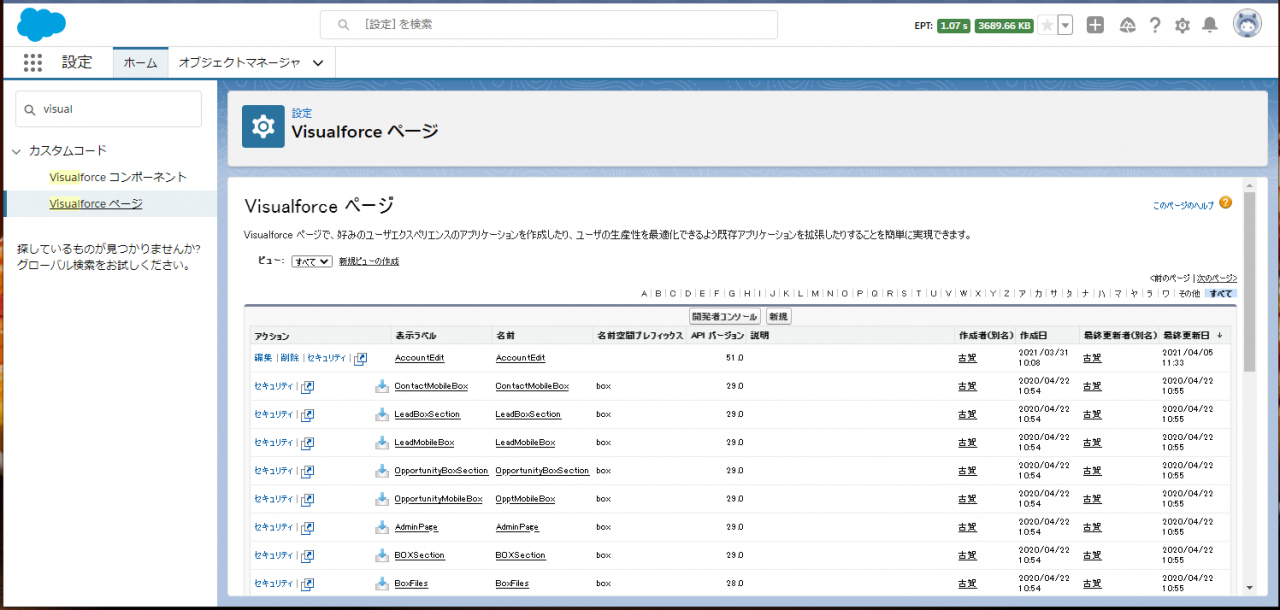
Task: Open LeadBoxSection preview in new window icon
Action: [x=307, y=415]
